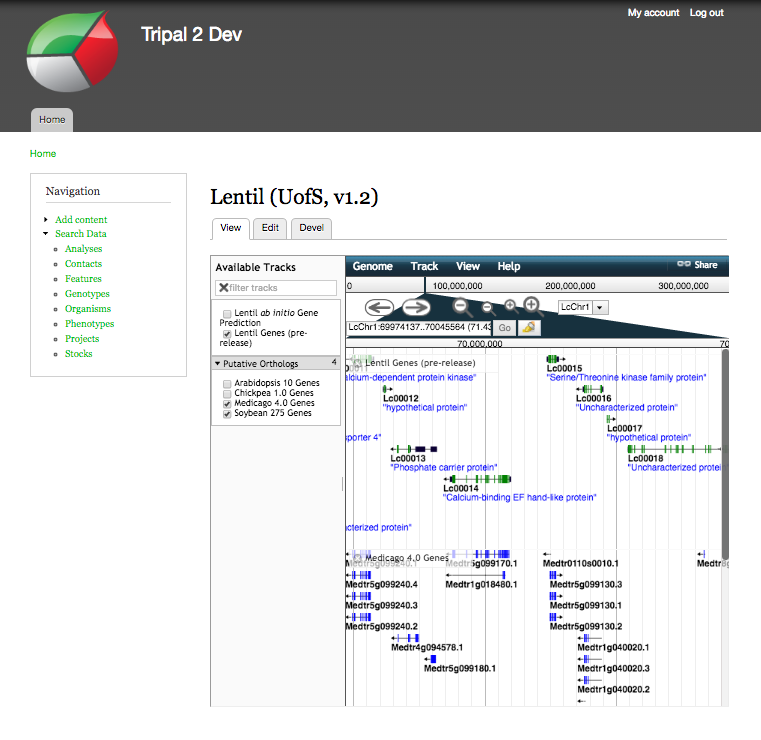Collapse the Putative Orthologs track group
Screen dimensions: 761x740
[x=218, y=364]
